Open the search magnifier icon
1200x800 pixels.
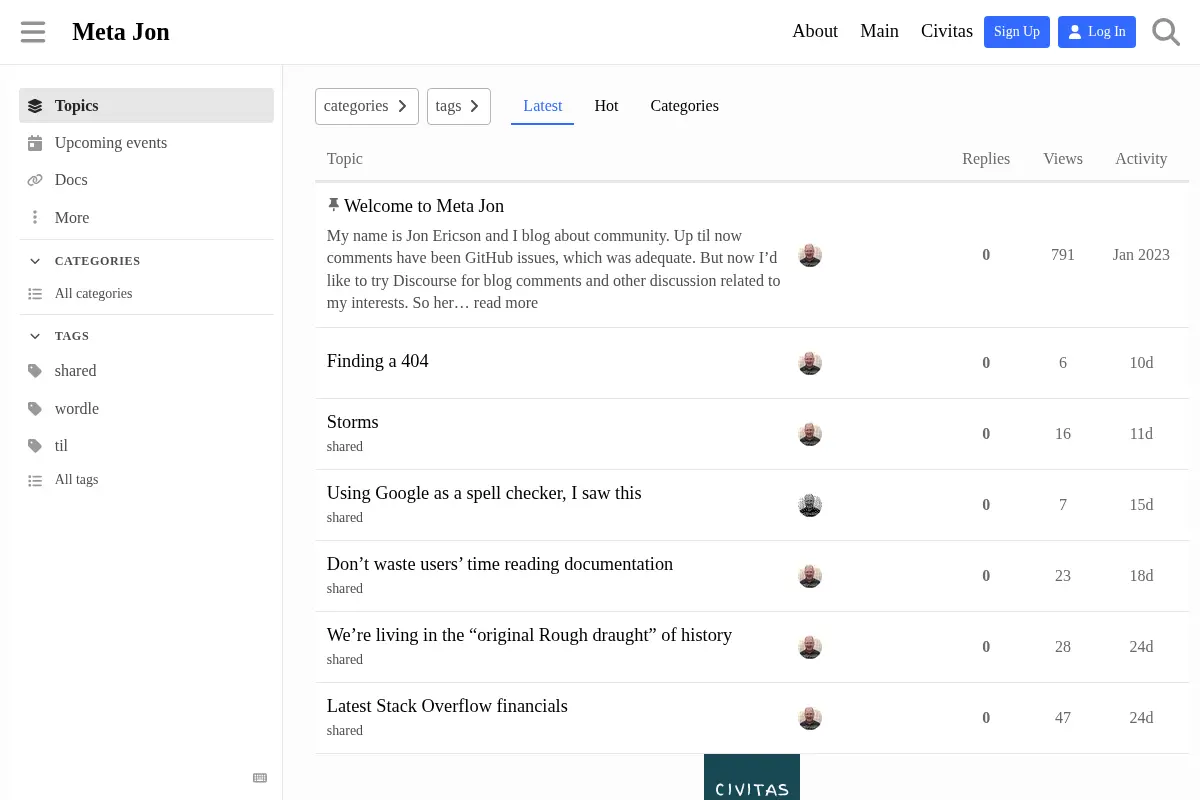1166,32
